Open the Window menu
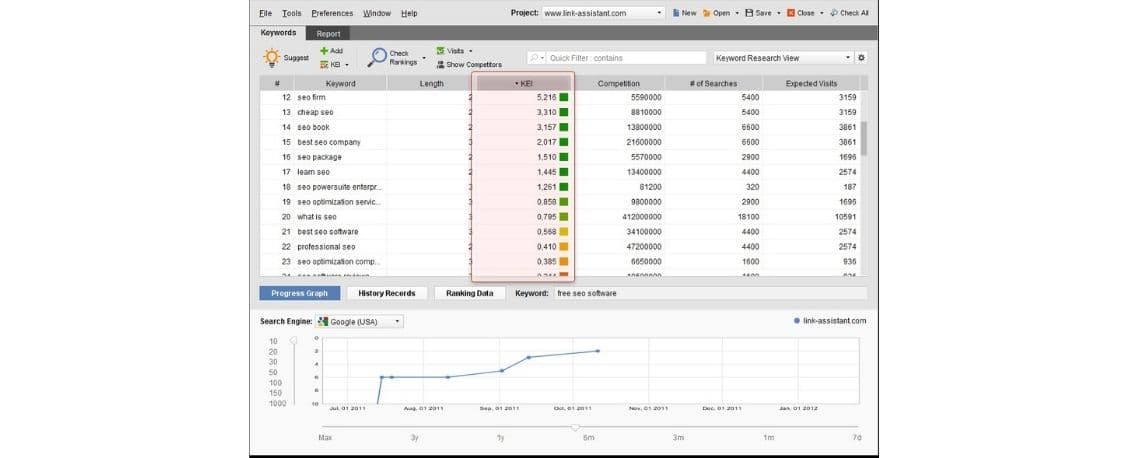Image resolution: width=1128 pixels, height=458 pixels. (x=377, y=13)
